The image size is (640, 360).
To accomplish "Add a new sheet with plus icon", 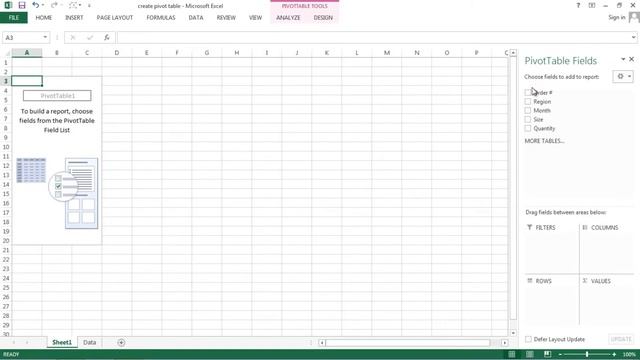I will tap(121, 342).
